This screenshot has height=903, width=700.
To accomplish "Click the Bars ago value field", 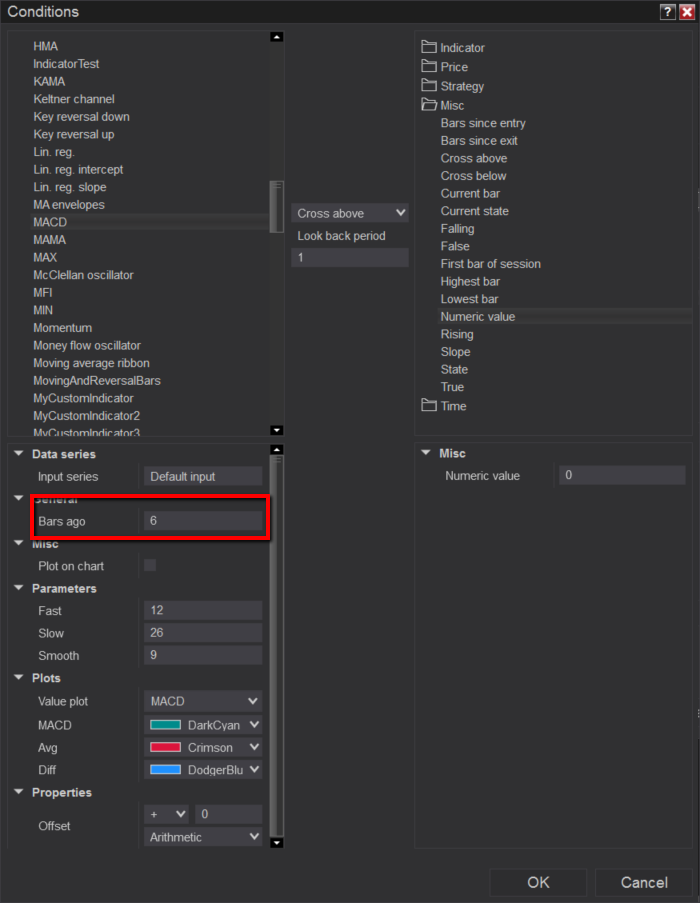I will pos(203,521).
